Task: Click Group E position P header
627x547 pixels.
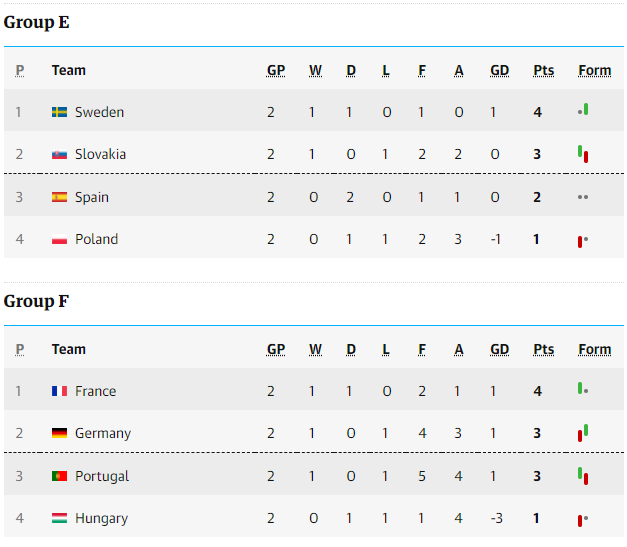Action: (x=20, y=70)
